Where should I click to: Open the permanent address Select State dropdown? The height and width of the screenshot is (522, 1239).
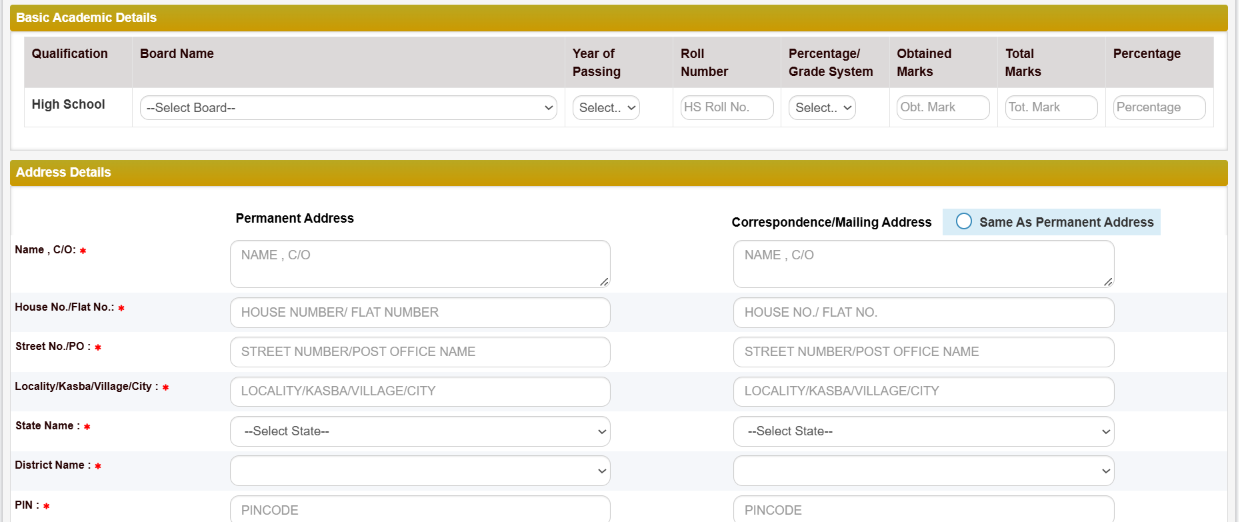420,431
